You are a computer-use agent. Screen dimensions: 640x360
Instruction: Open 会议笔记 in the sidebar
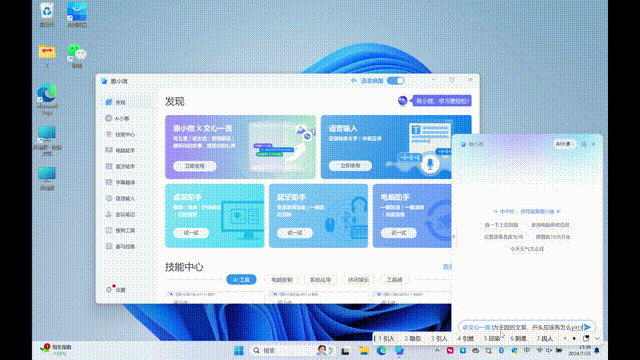click(x=127, y=214)
